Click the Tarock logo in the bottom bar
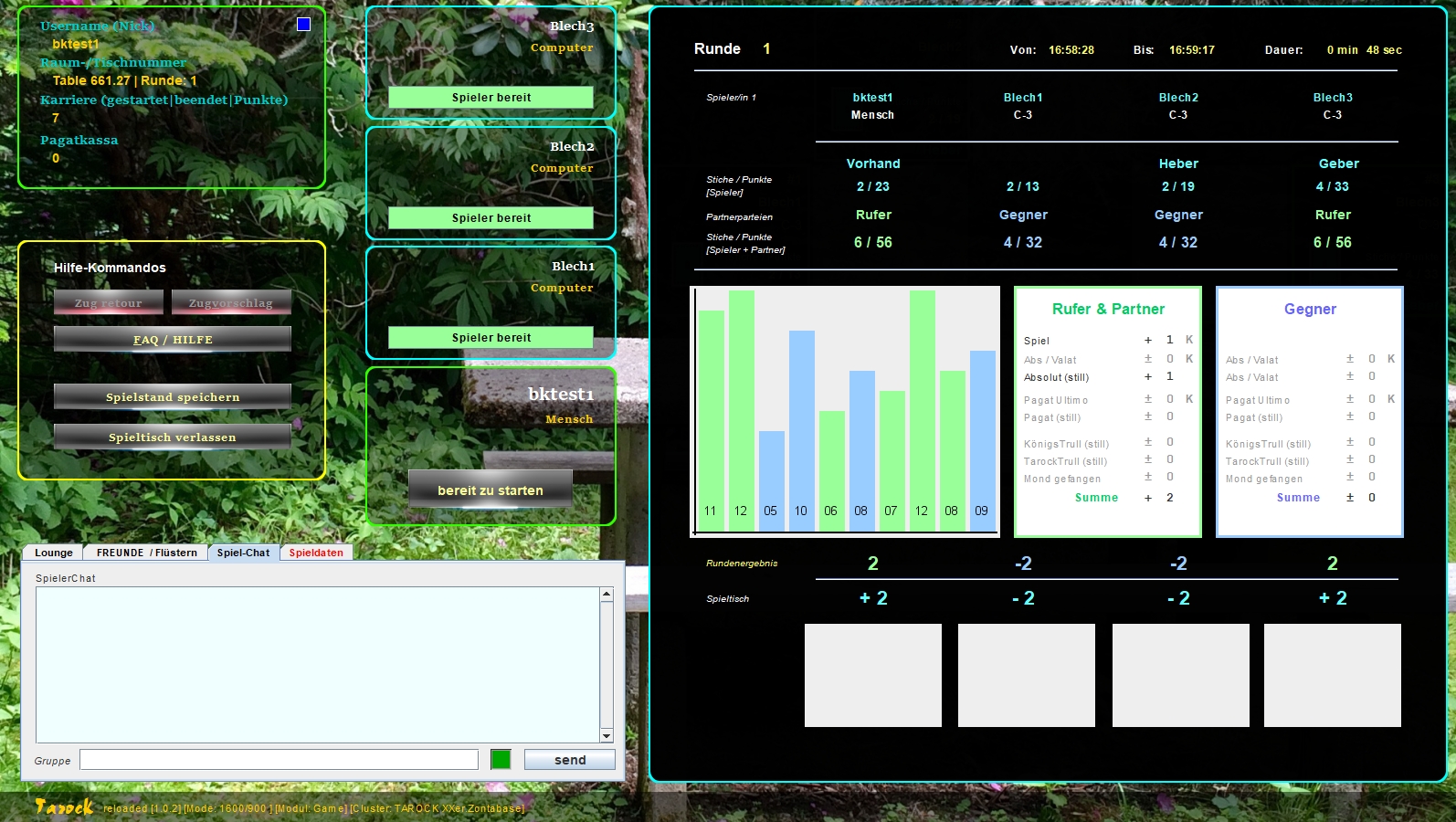1456x822 pixels. [x=64, y=806]
